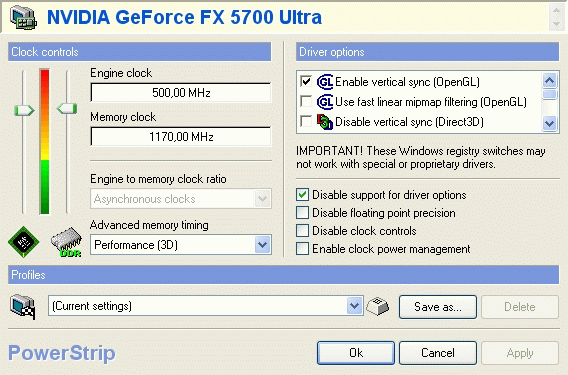Check the Disable clock controls option
Screen dimensions: 568x375
[302, 231]
